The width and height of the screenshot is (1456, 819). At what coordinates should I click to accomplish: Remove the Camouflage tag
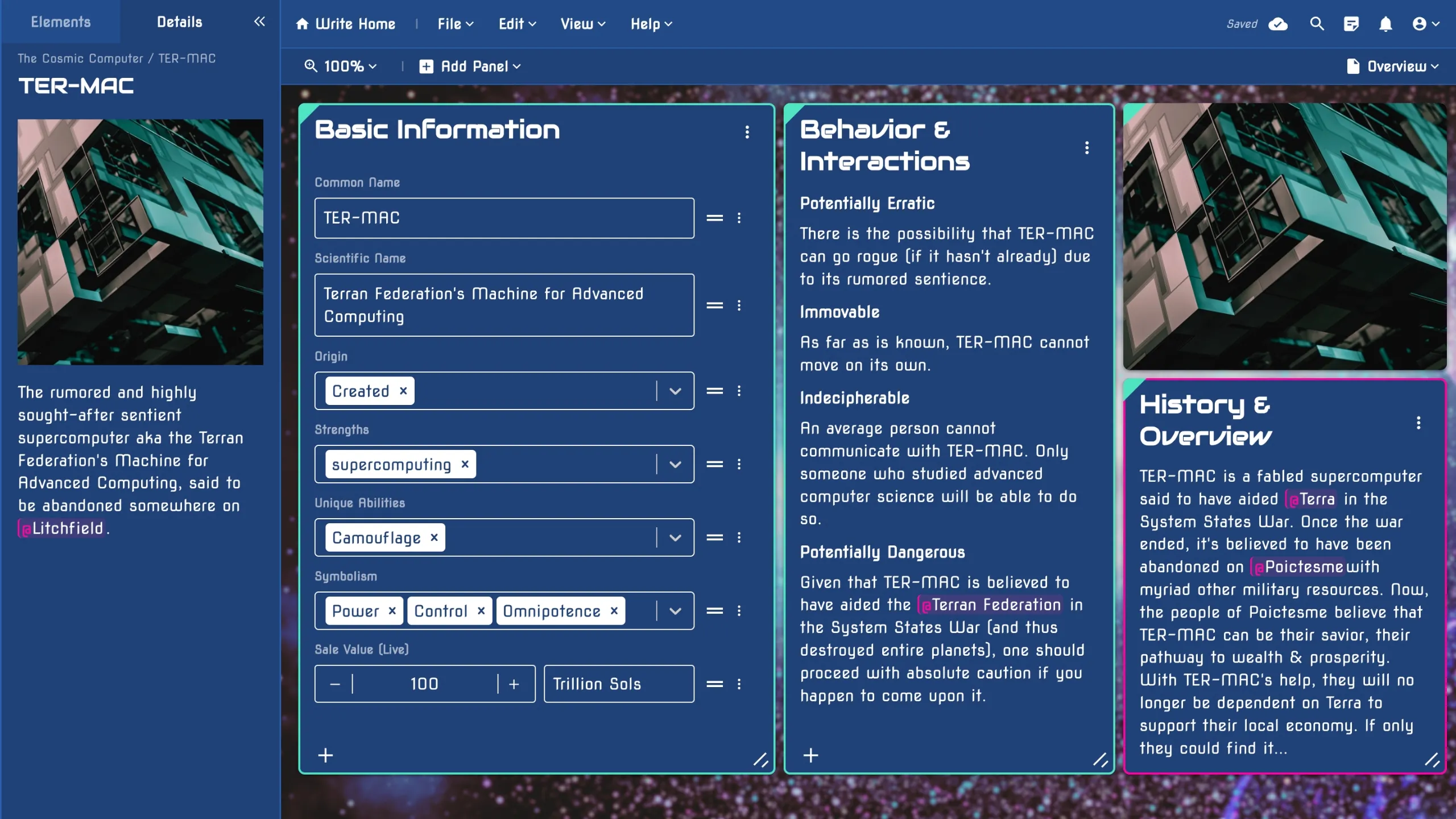[x=434, y=537]
